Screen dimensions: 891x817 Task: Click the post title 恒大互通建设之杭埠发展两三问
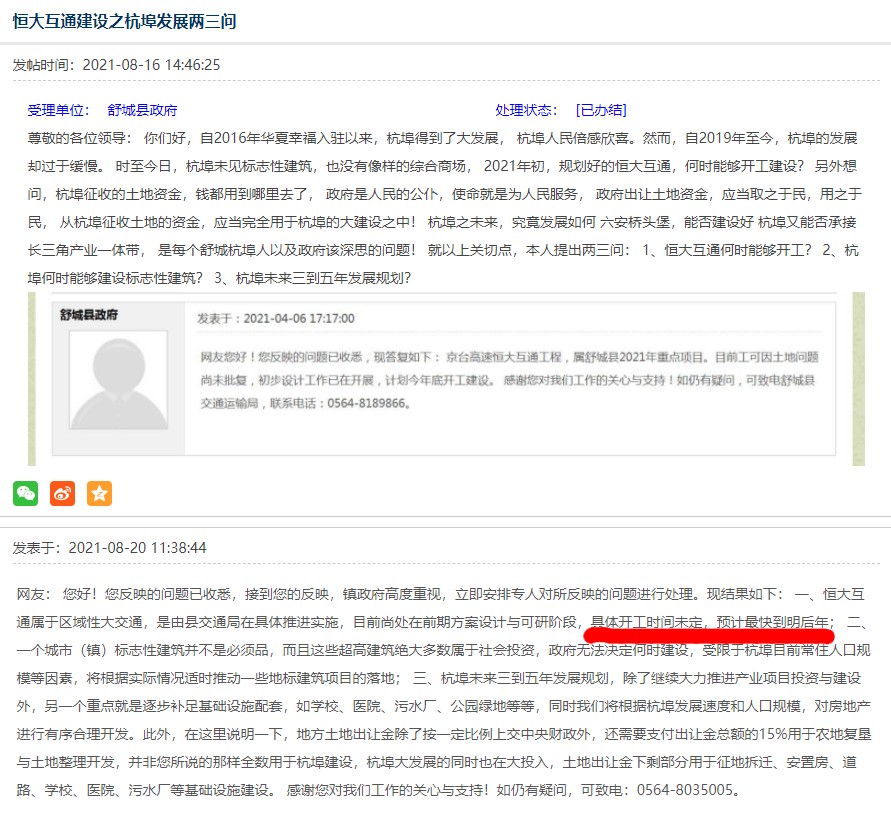(x=124, y=22)
